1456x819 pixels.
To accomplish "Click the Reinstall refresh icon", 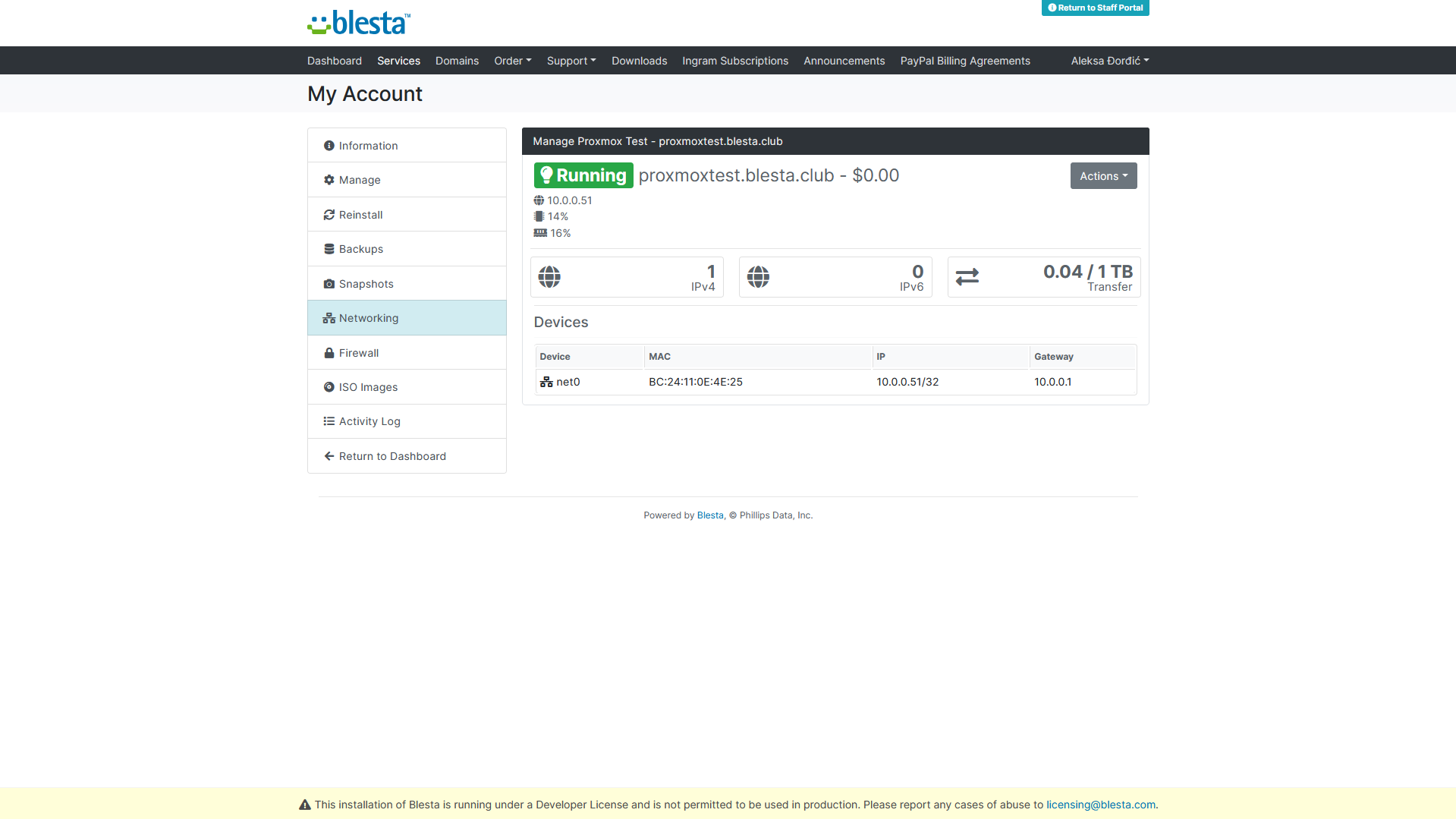I will [x=329, y=215].
